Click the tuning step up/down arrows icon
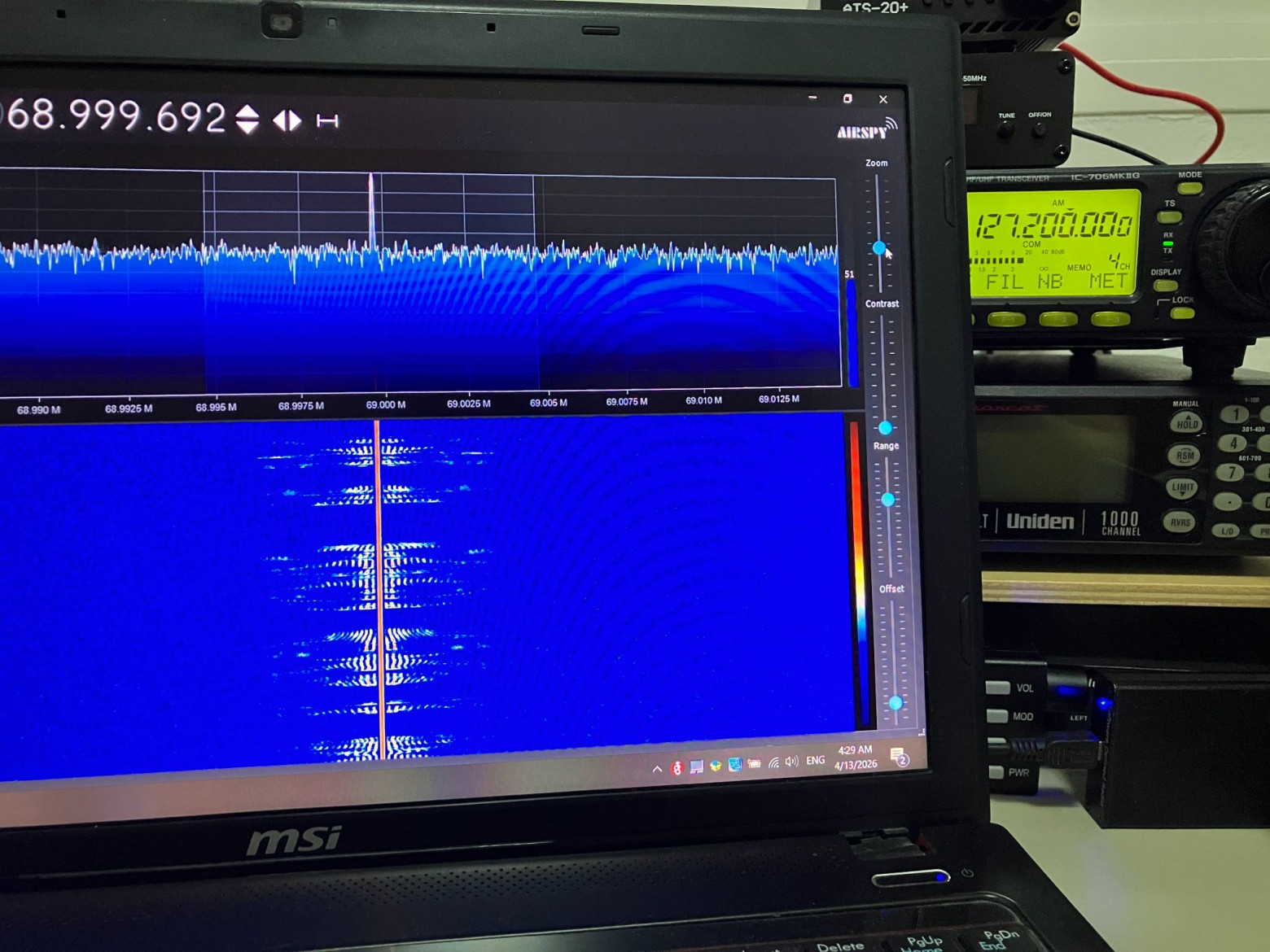Screen dimensions: 1270x952 coord(247,120)
